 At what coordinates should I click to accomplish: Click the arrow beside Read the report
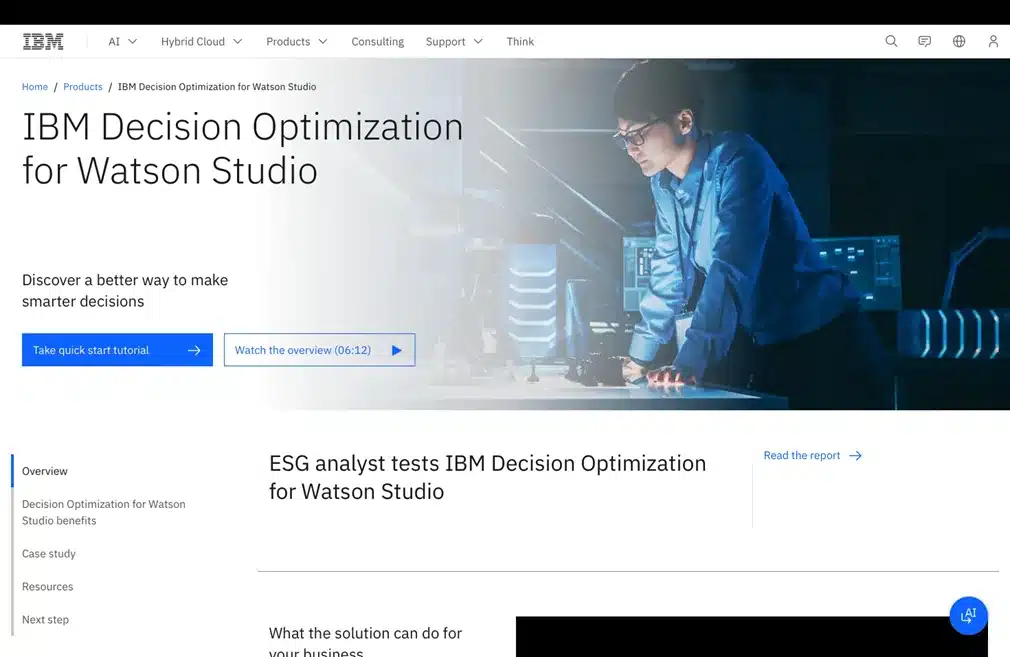point(855,456)
